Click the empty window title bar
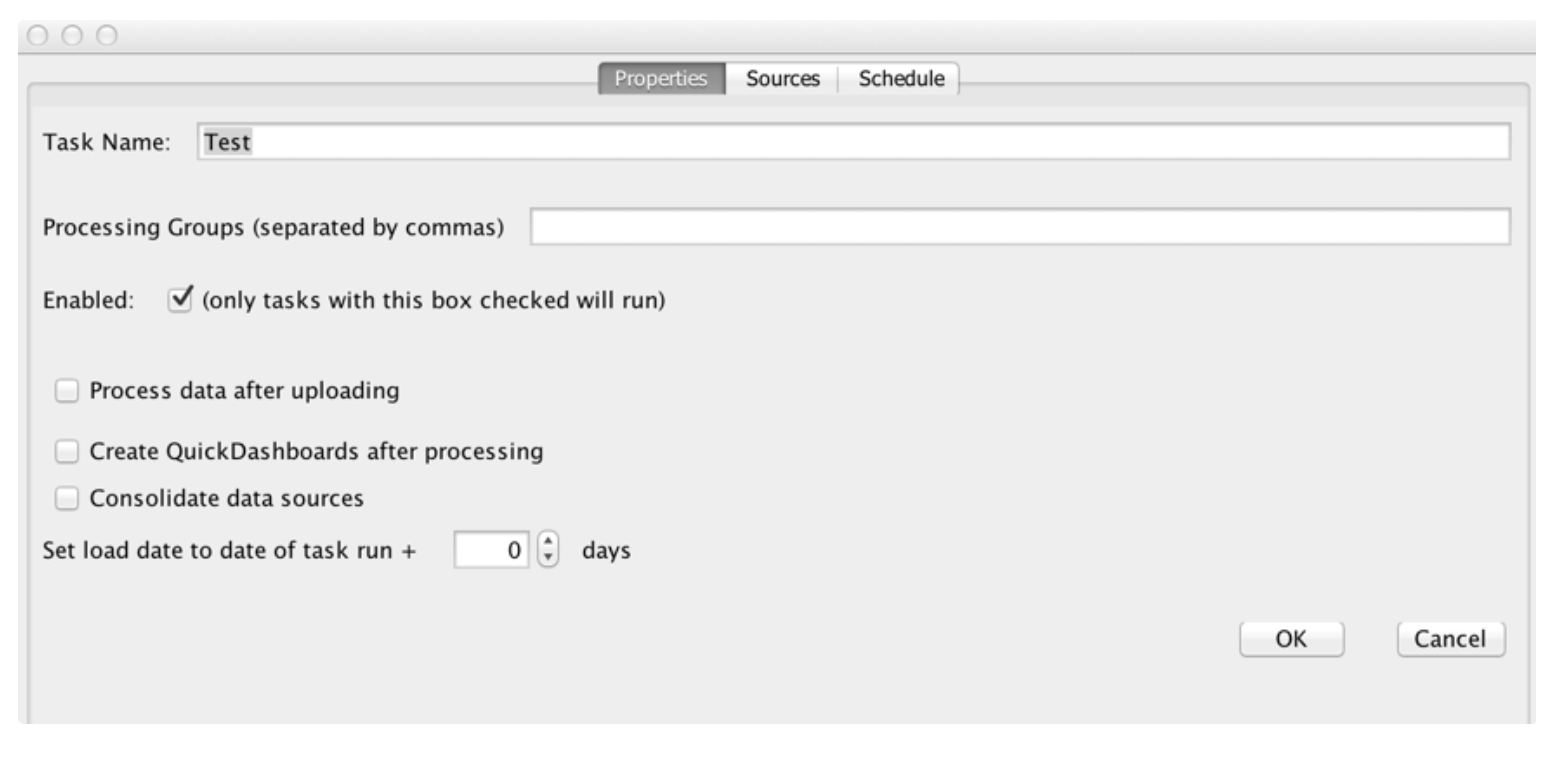Screen dimensions: 1560x774 [x=780, y=36]
